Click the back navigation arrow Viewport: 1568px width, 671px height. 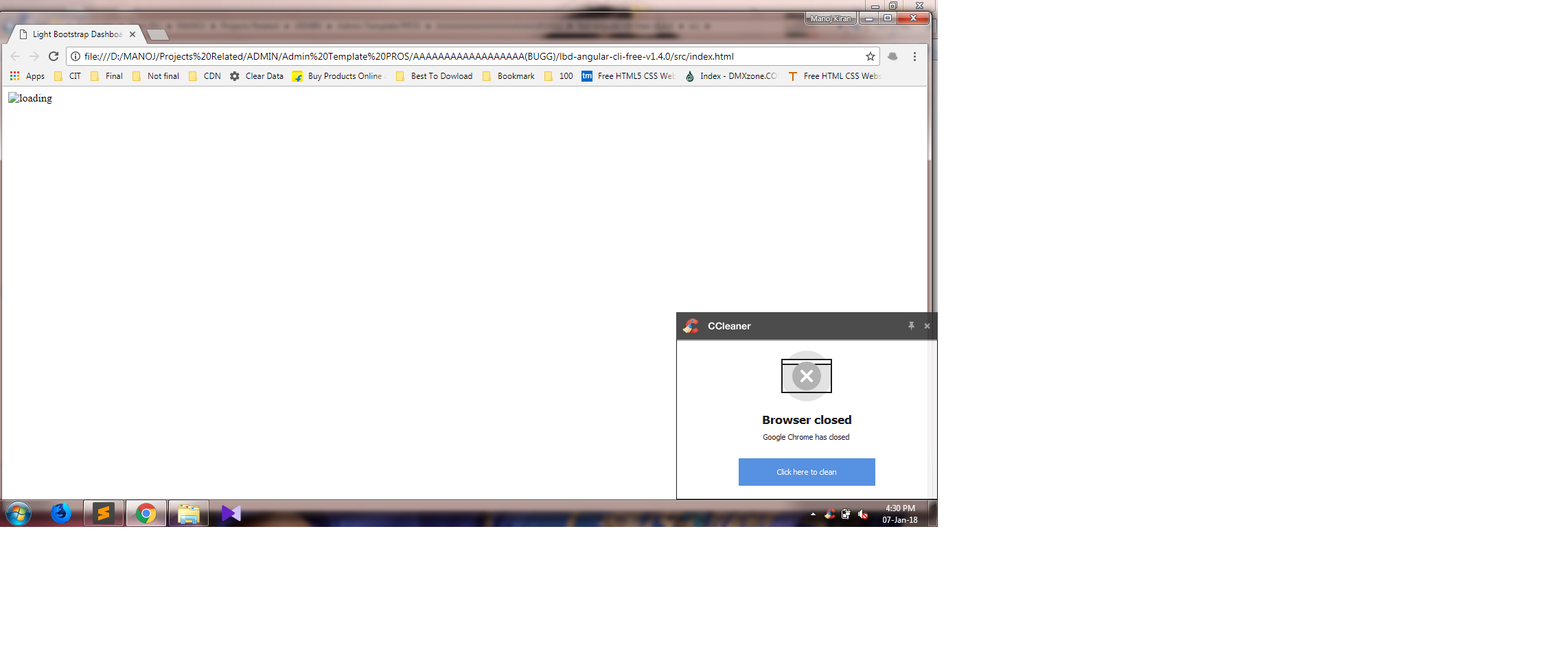15,56
